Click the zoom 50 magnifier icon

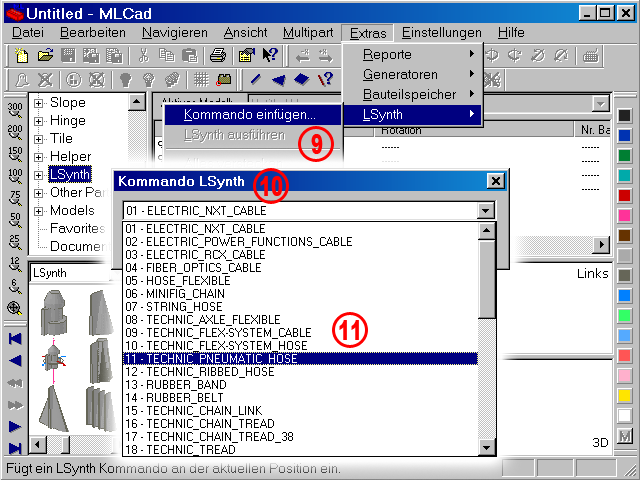pos(15,220)
